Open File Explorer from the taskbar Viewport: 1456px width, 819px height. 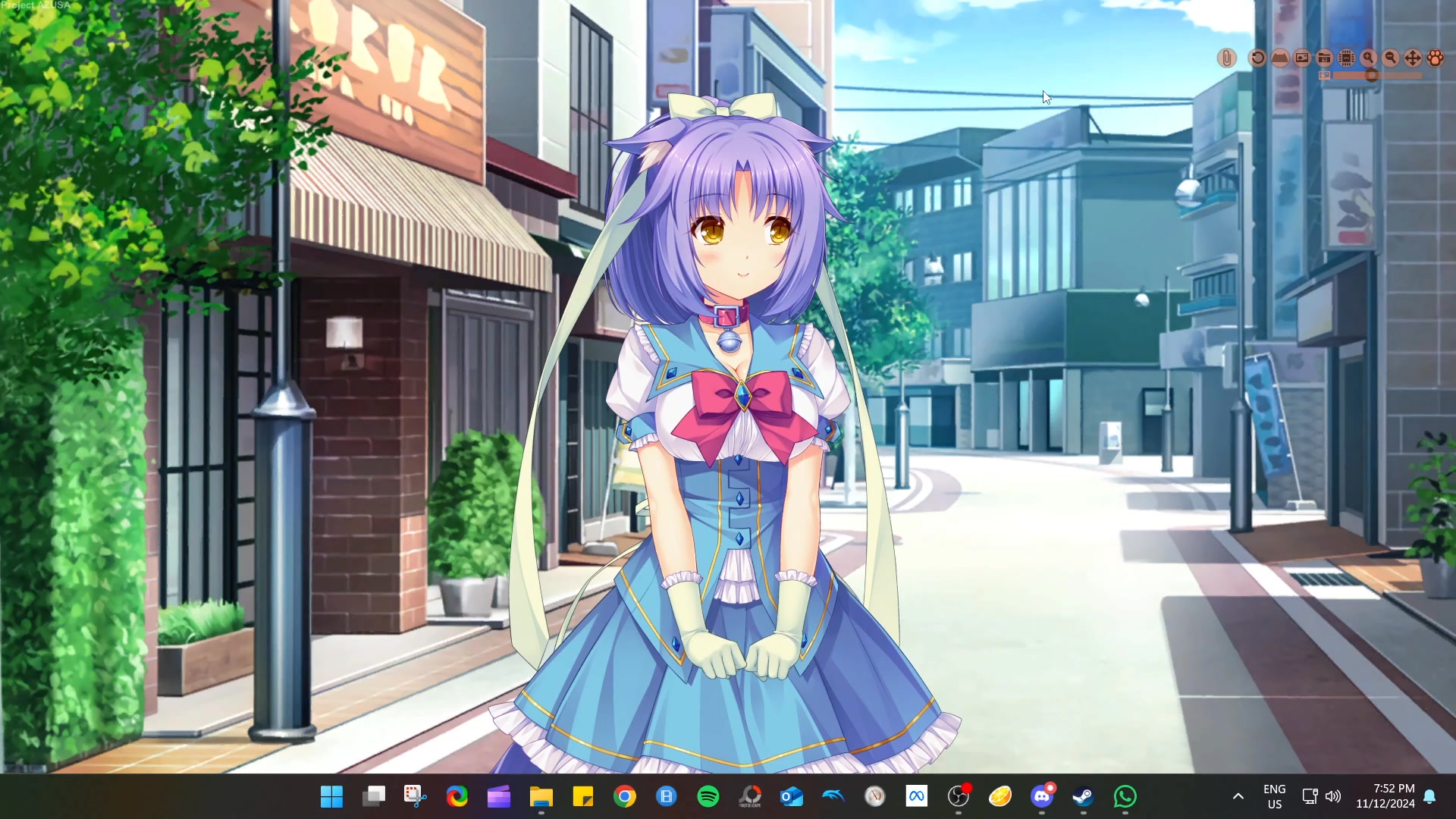(x=541, y=796)
